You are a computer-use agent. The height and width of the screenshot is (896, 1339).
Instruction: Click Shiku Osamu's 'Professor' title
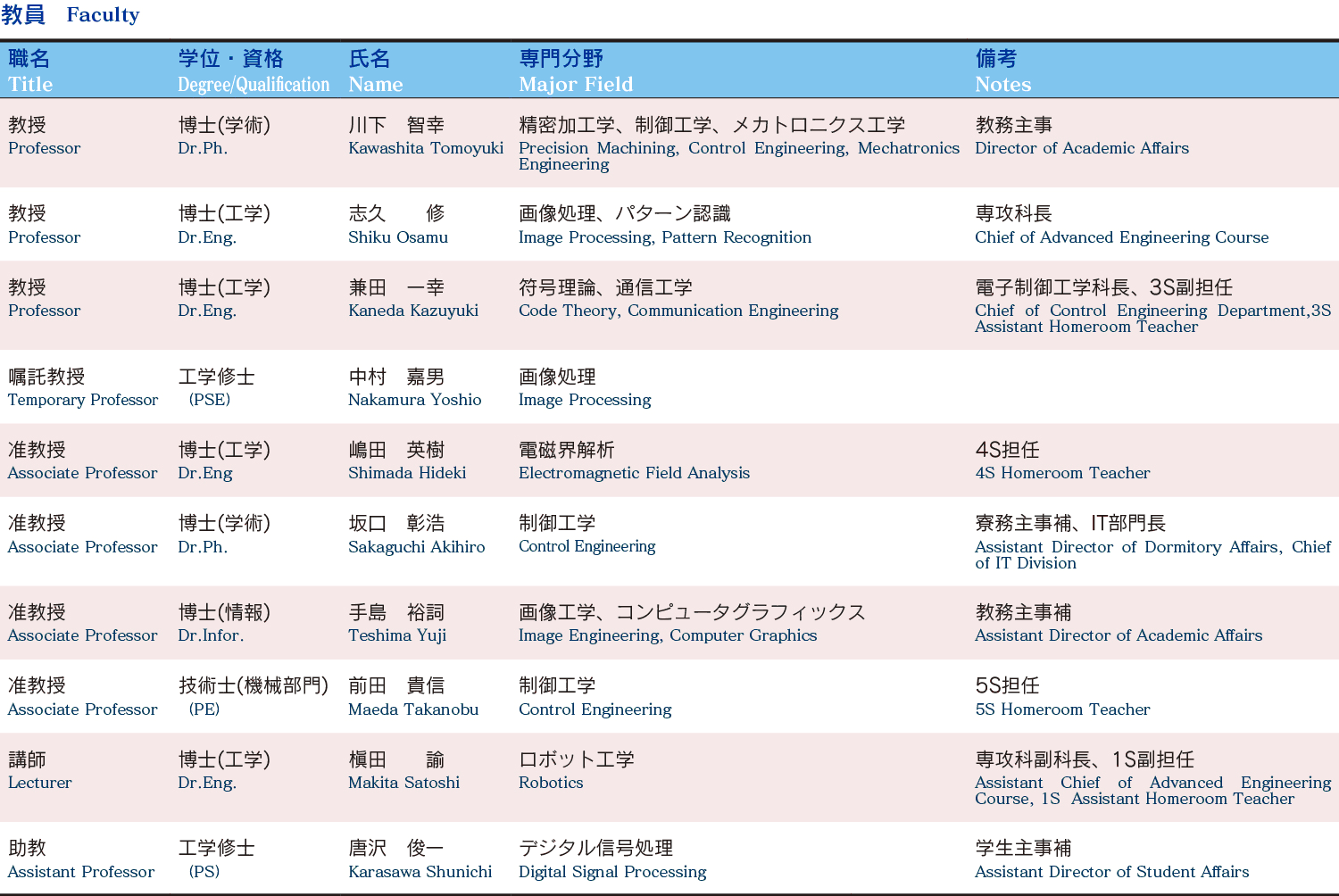(x=45, y=237)
